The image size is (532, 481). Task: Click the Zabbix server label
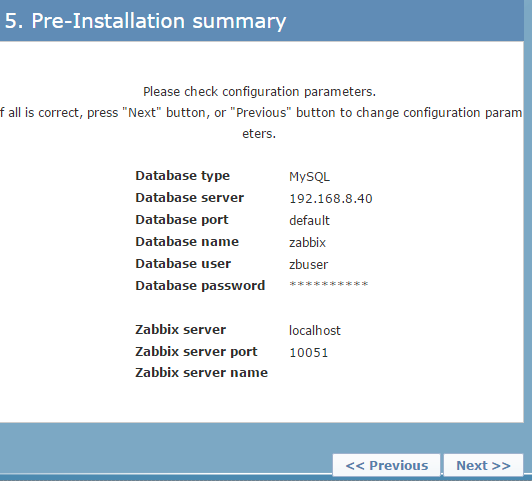pos(180,329)
